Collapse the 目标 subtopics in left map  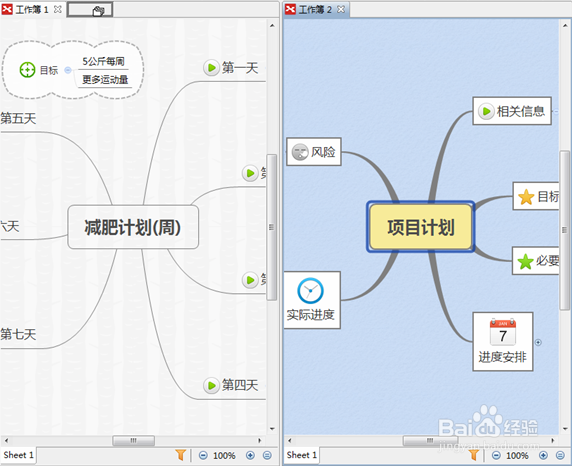click(x=68, y=70)
